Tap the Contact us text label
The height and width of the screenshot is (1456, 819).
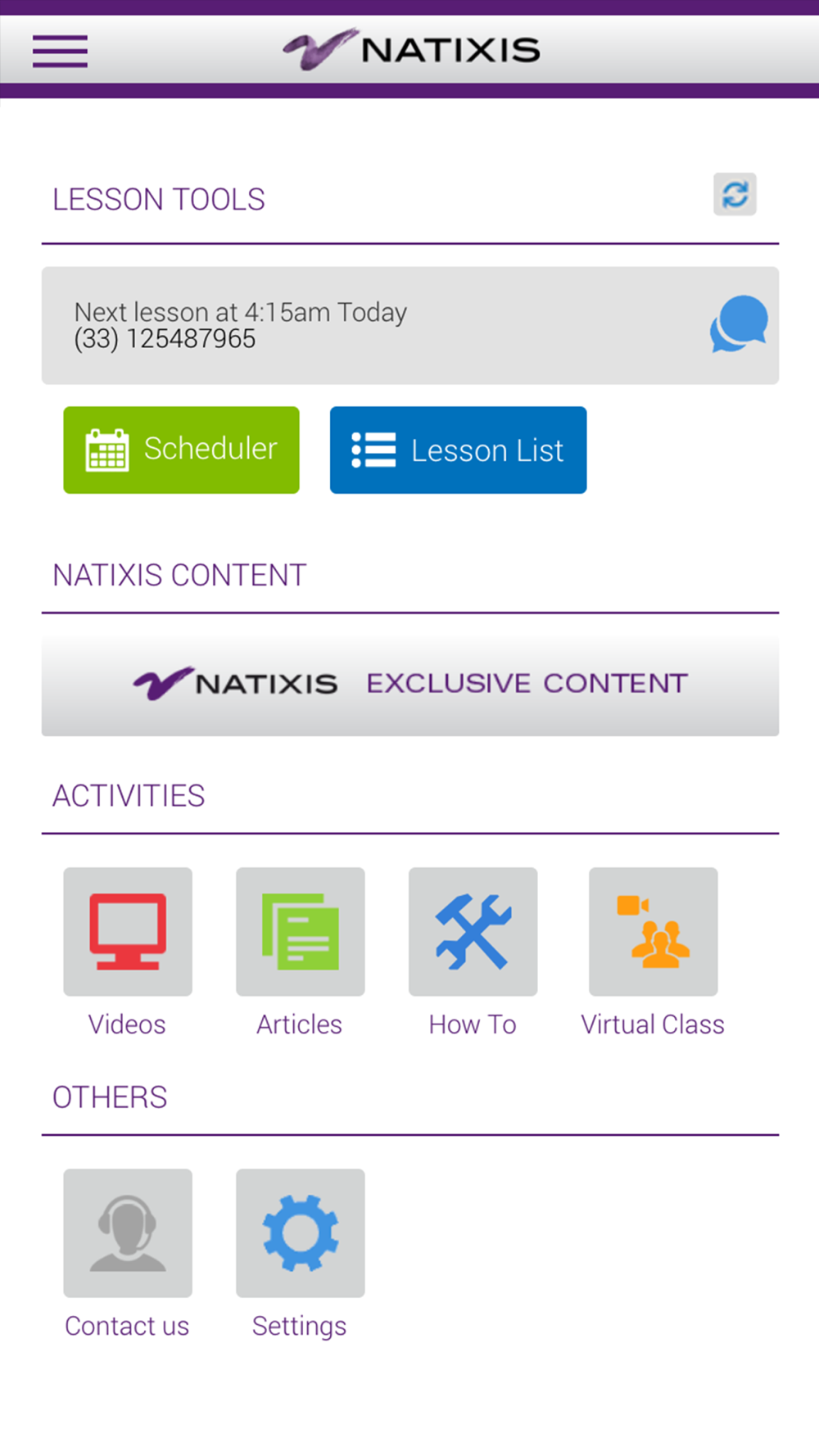coord(127,1326)
